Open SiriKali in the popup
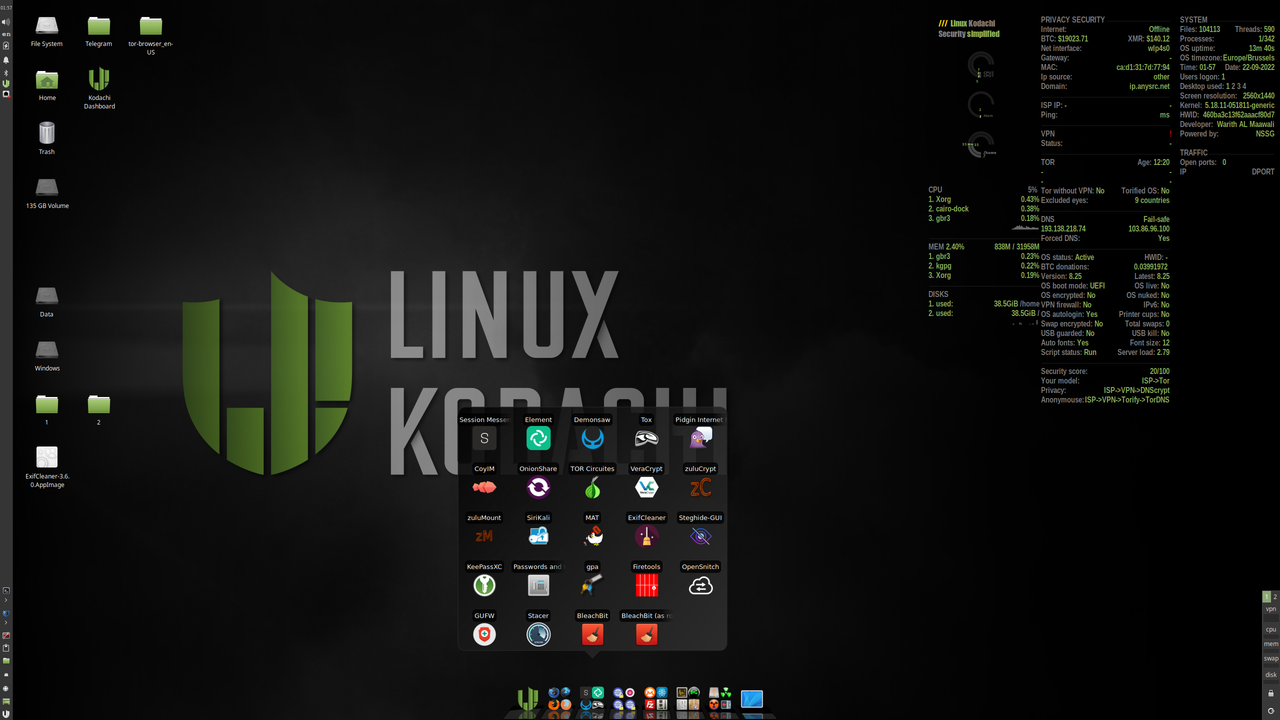1280x720 pixels. pyautogui.click(x=538, y=536)
